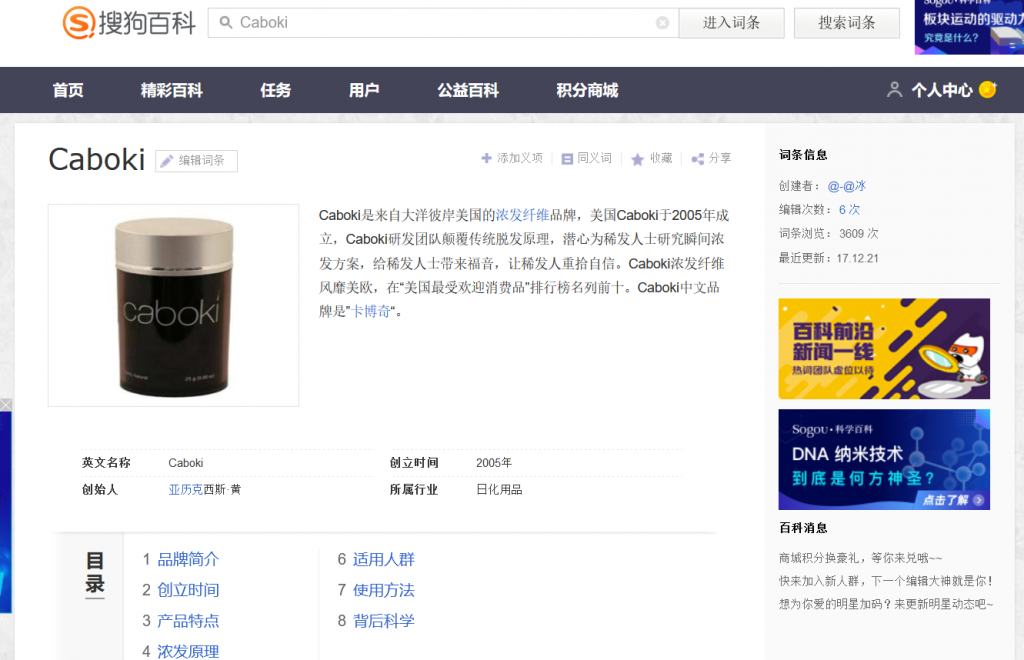Jump to section 6 适用人群
This screenshot has width=1024, height=660.
pos(383,559)
